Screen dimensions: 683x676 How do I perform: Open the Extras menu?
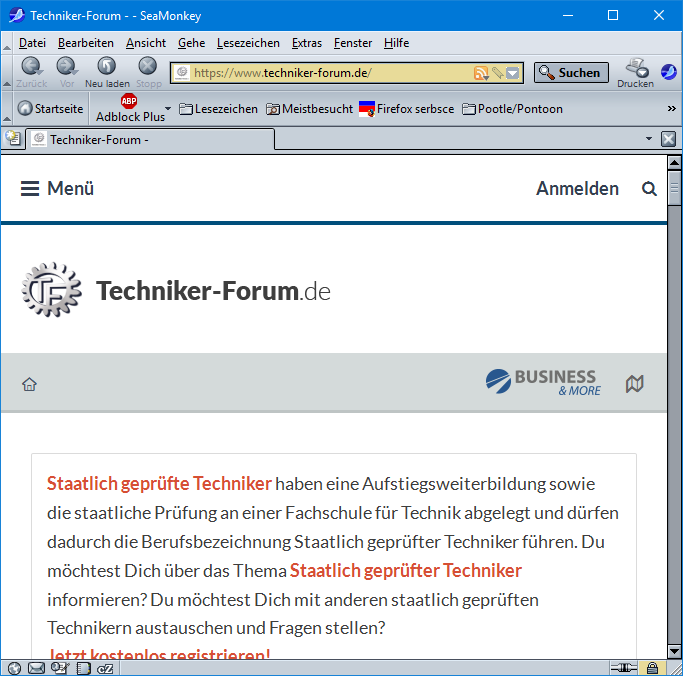(x=307, y=43)
